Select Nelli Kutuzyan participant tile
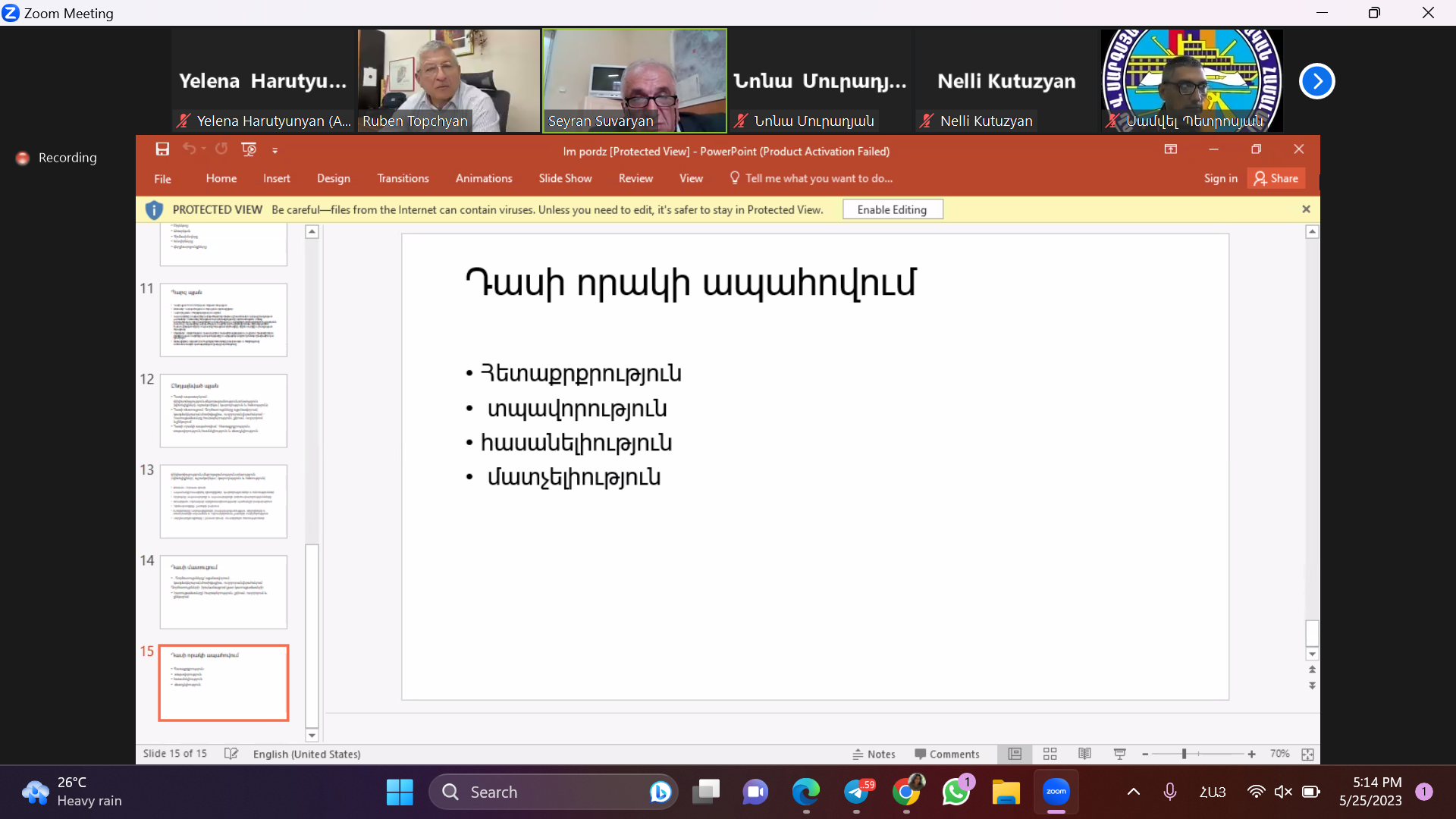The image size is (1456, 819). [x=1006, y=80]
